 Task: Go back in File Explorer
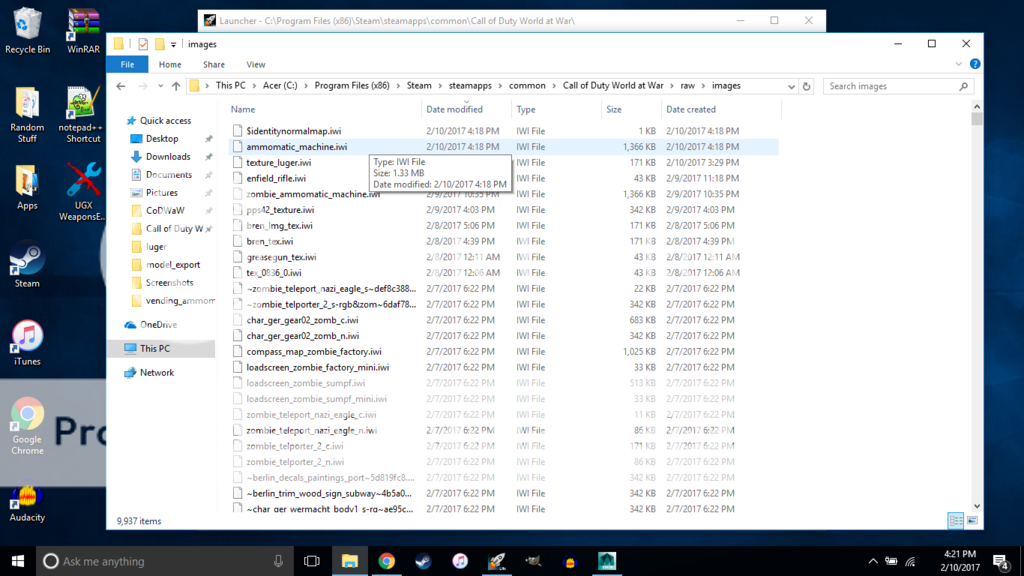click(121, 86)
